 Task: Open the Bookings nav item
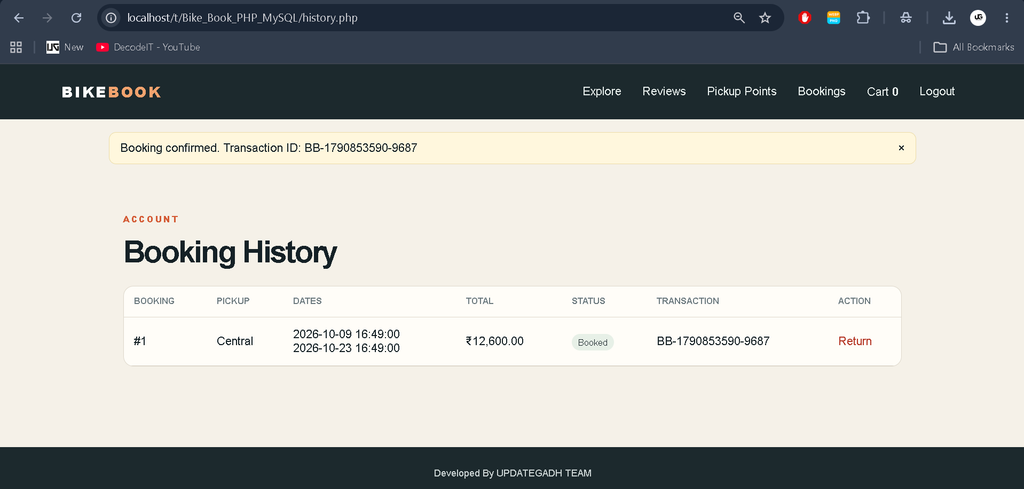821,91
